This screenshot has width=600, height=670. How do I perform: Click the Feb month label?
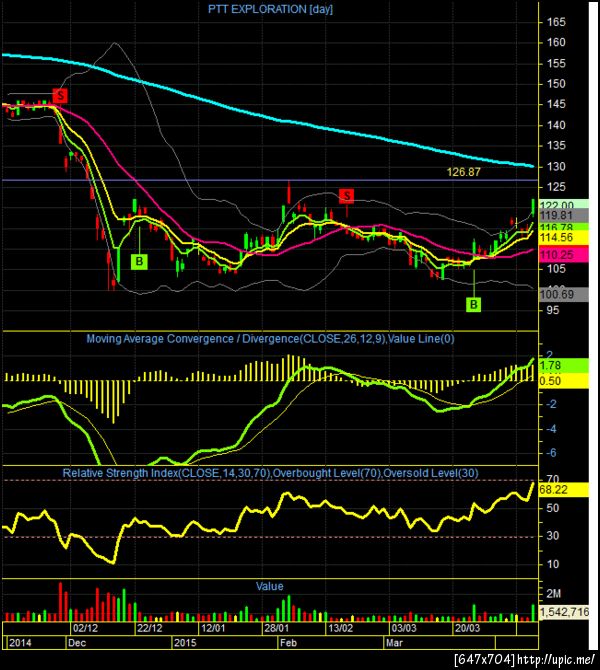pyautogui.click(x=288, y=643)
